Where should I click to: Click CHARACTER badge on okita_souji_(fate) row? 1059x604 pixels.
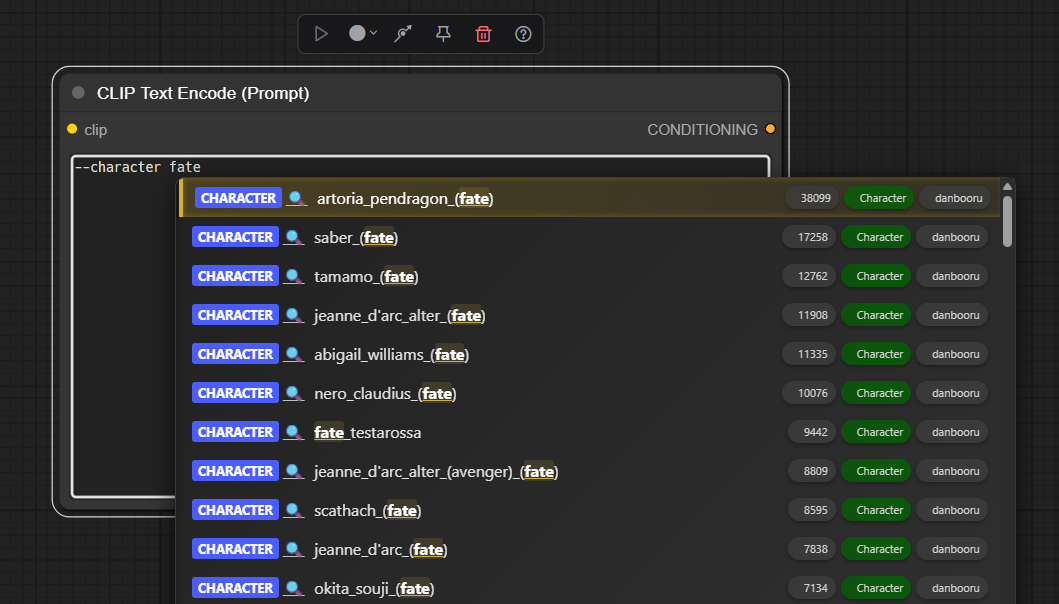click(235, 588)
